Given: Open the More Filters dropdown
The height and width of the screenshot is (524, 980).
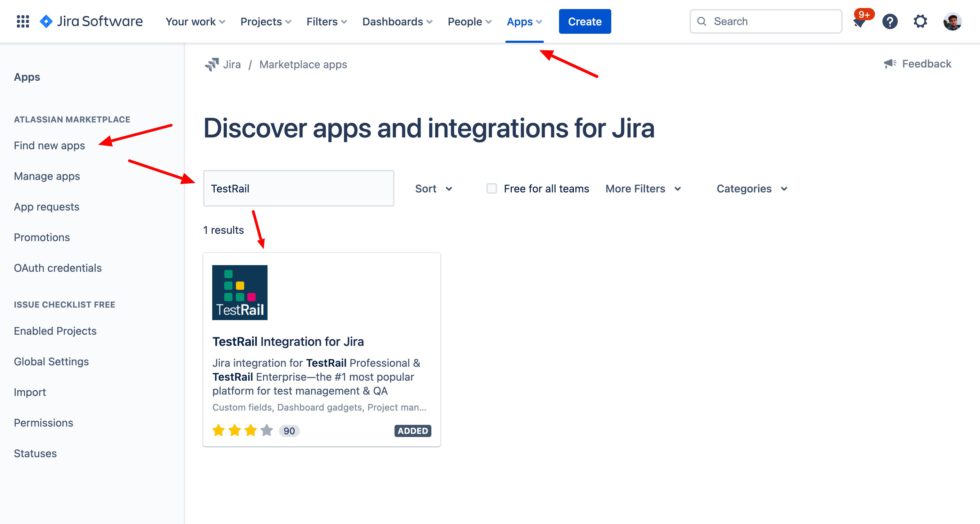Looking at the screenshot, I should [643, 189].
